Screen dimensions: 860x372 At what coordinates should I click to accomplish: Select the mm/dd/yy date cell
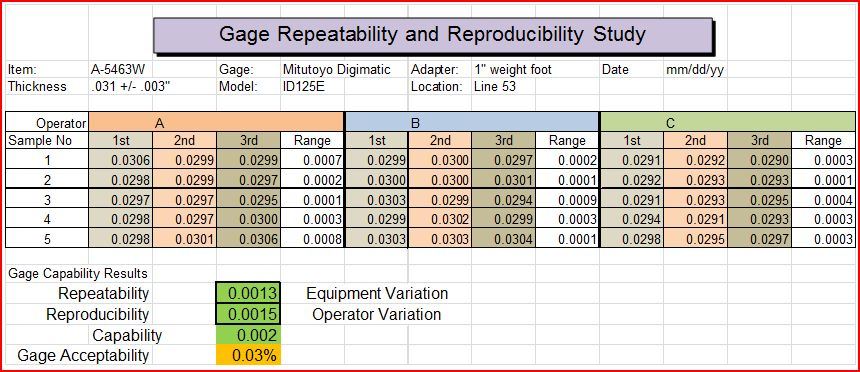pyautogui.click(x=694, y=70)
